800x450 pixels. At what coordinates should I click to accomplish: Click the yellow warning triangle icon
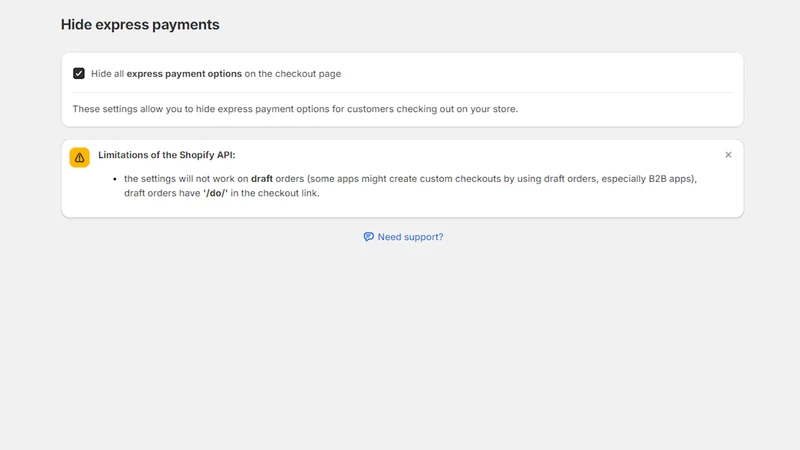(x=80, y=158)
